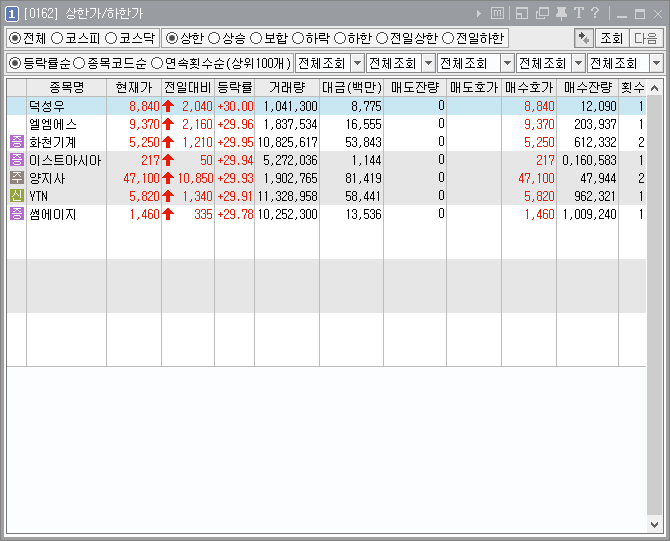Click the settings icon left of 조회
Viewport: 670px width, 541px height.
[583, 38]
